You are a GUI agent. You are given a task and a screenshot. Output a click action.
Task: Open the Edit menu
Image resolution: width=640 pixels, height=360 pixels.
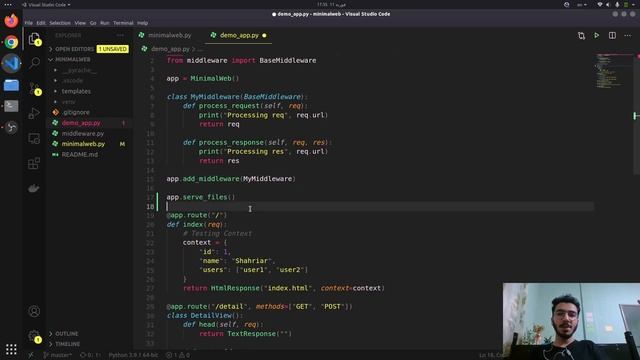pos(41,23)
